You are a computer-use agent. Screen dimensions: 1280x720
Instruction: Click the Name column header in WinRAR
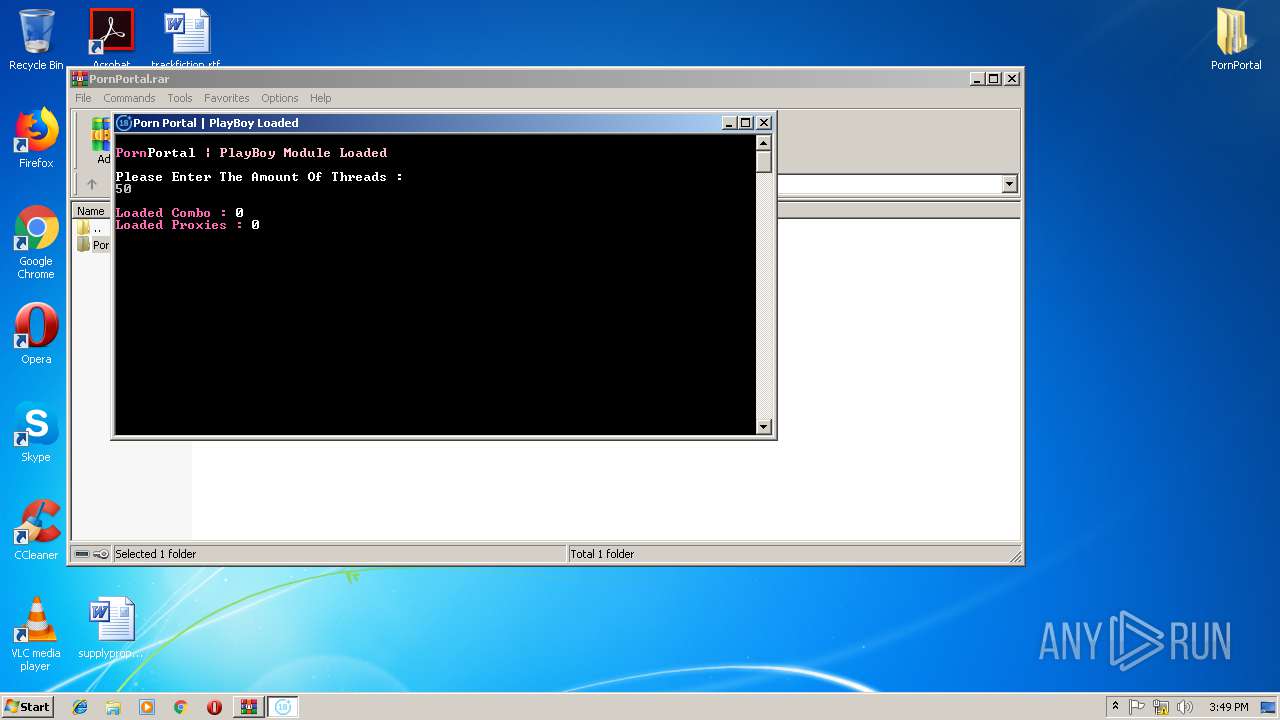pyautogui.click(x=91, y=211)
